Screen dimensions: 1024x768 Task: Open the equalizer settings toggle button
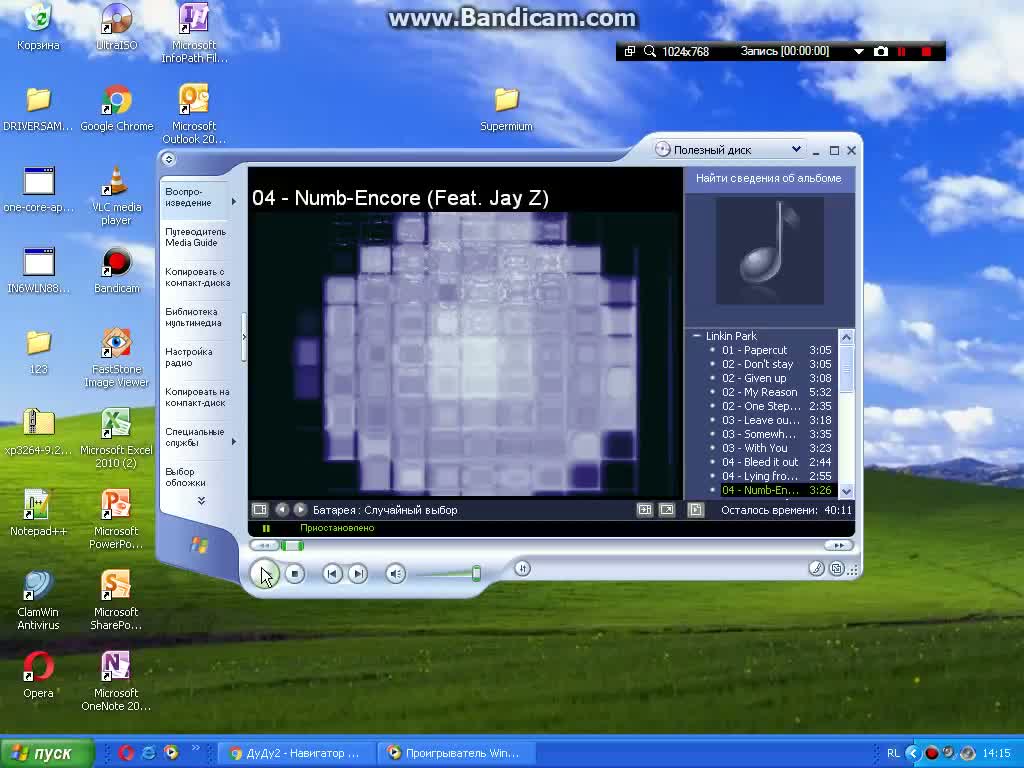tap(522, 569)
